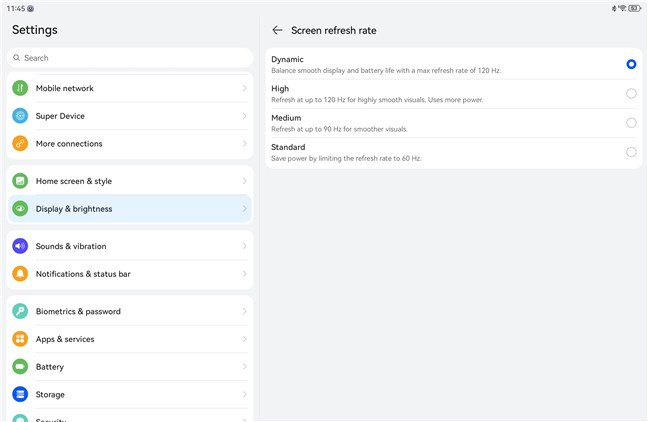Select the Medium 90 Hz radio button
Image resolution: width=648 pixels, height=422 pixels.
pos(631,123)
